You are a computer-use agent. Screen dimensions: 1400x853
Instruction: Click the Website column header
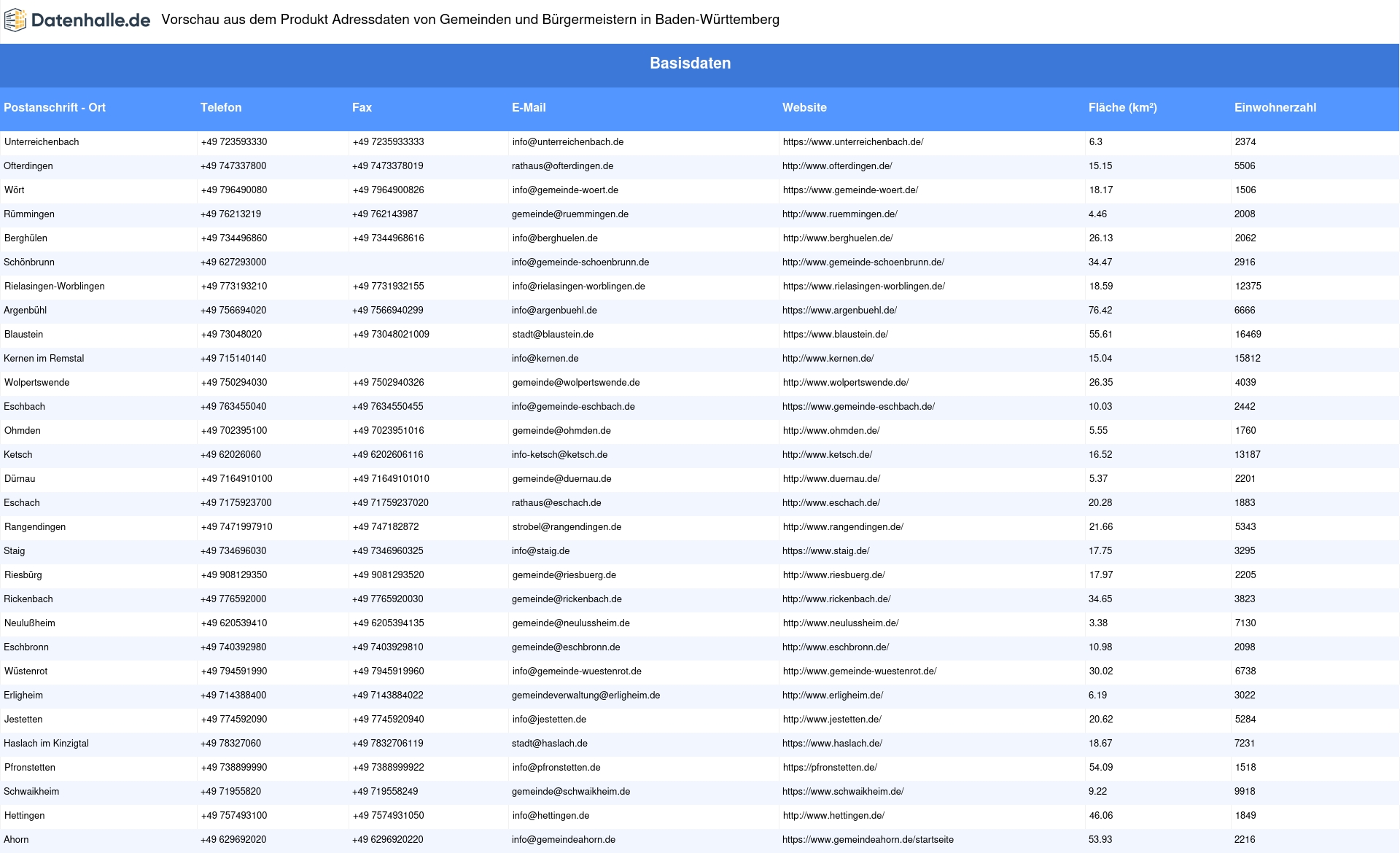(x=804, y=107)
